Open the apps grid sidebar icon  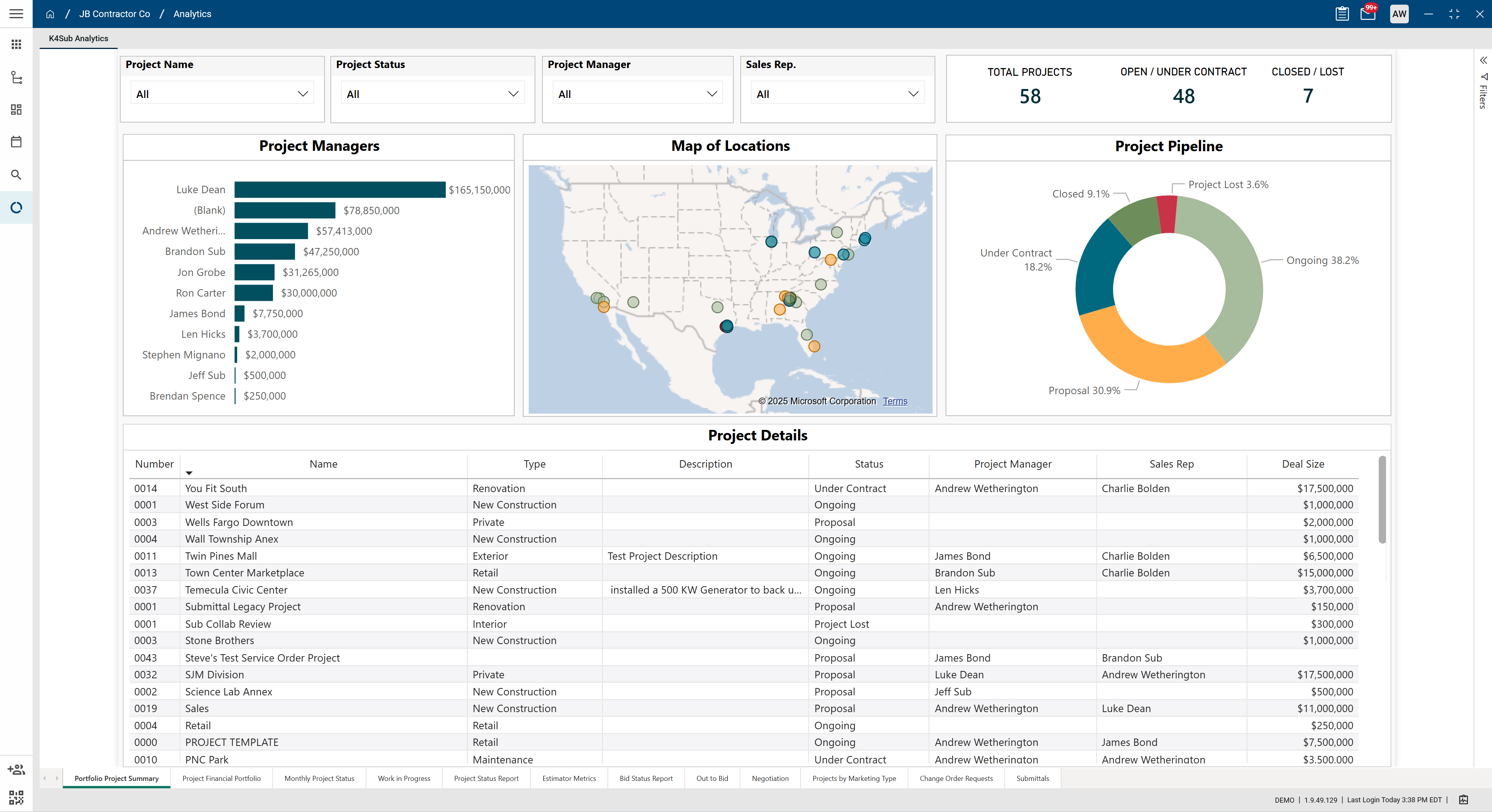click(16, 45)
